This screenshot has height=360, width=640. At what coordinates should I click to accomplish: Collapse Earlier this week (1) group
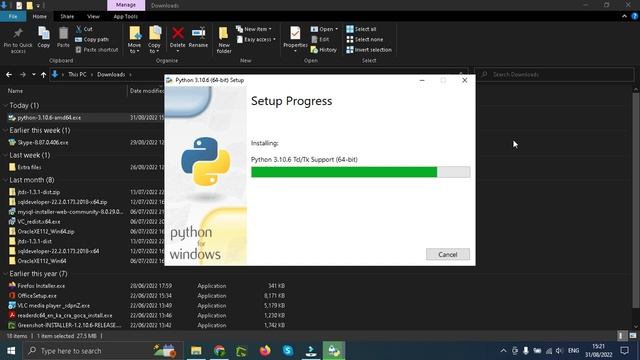5,130
